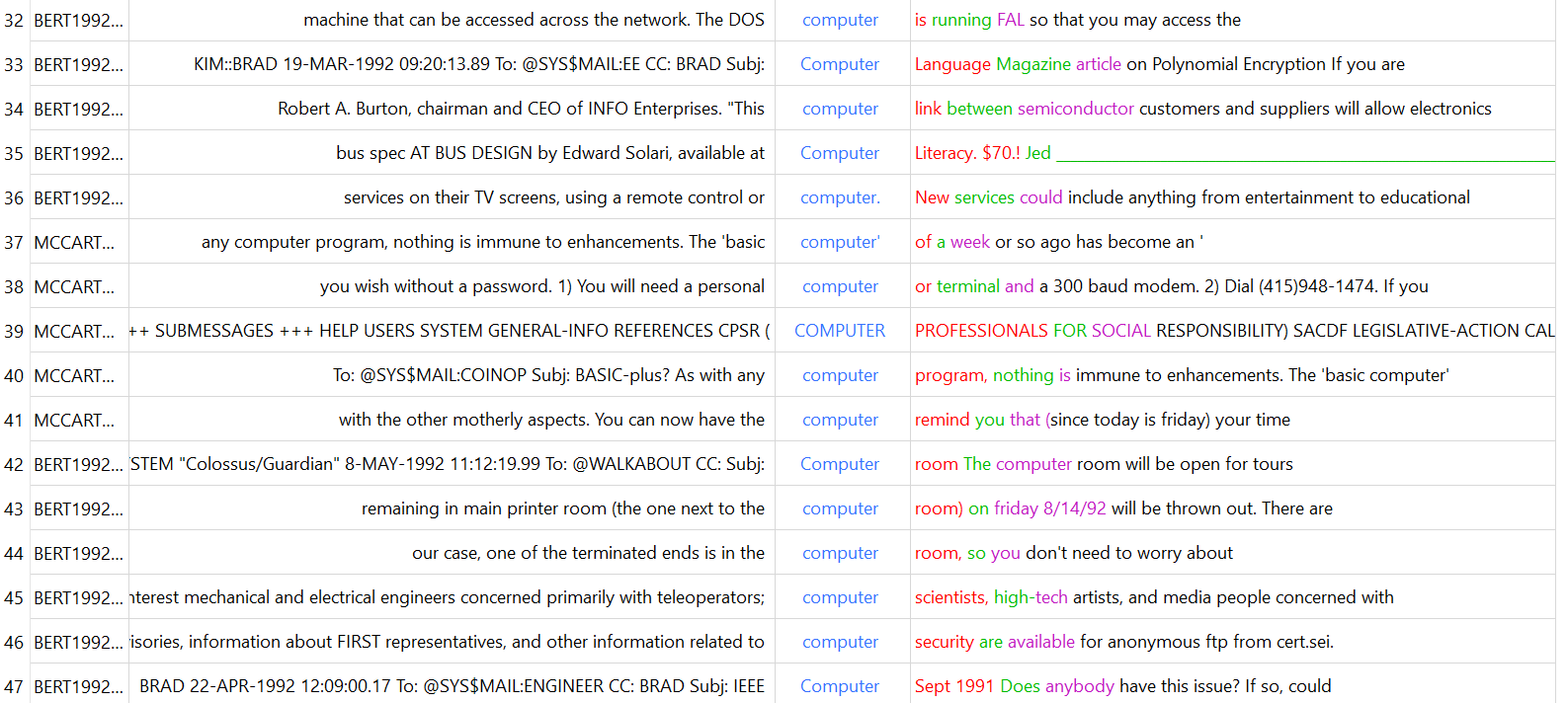Click the Computer keyword in row 42
The width and height of the screenshot is (1568, 703).
click(839, 464)
